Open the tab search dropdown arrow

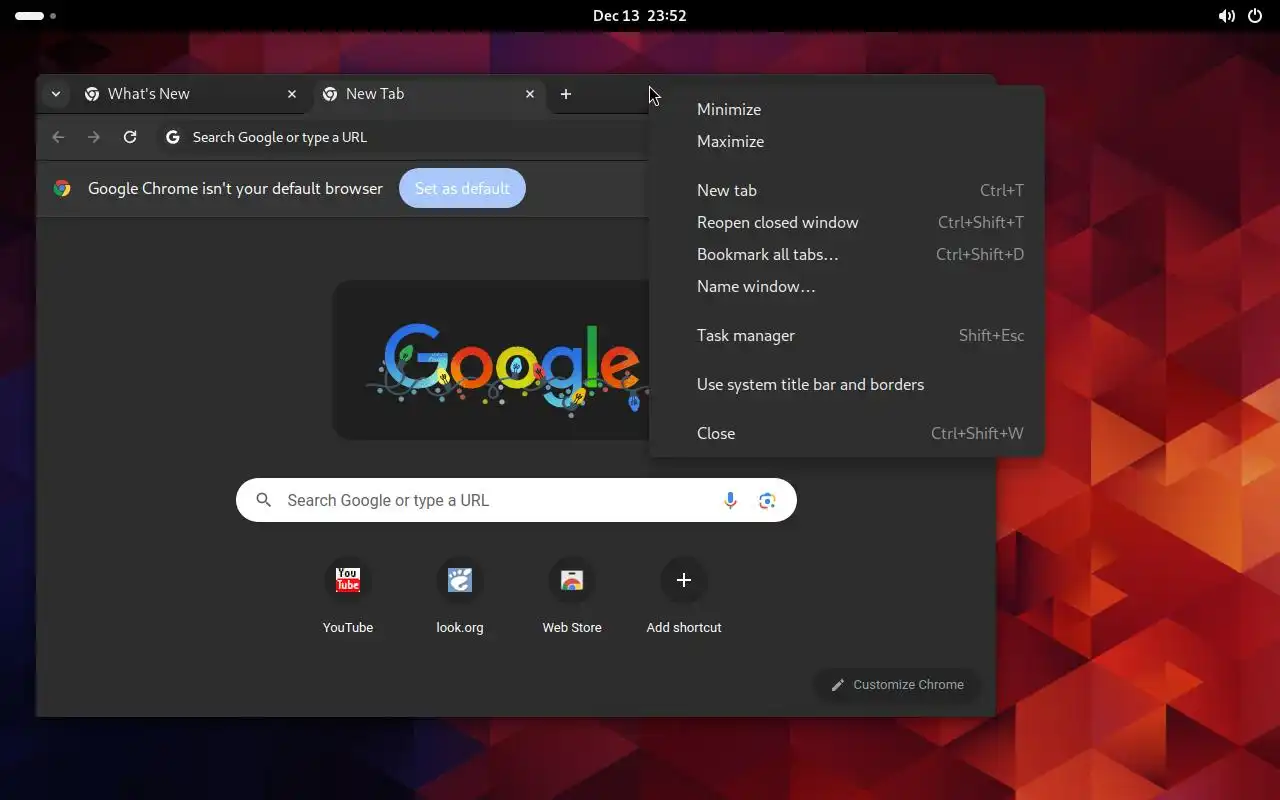point(56,94)
